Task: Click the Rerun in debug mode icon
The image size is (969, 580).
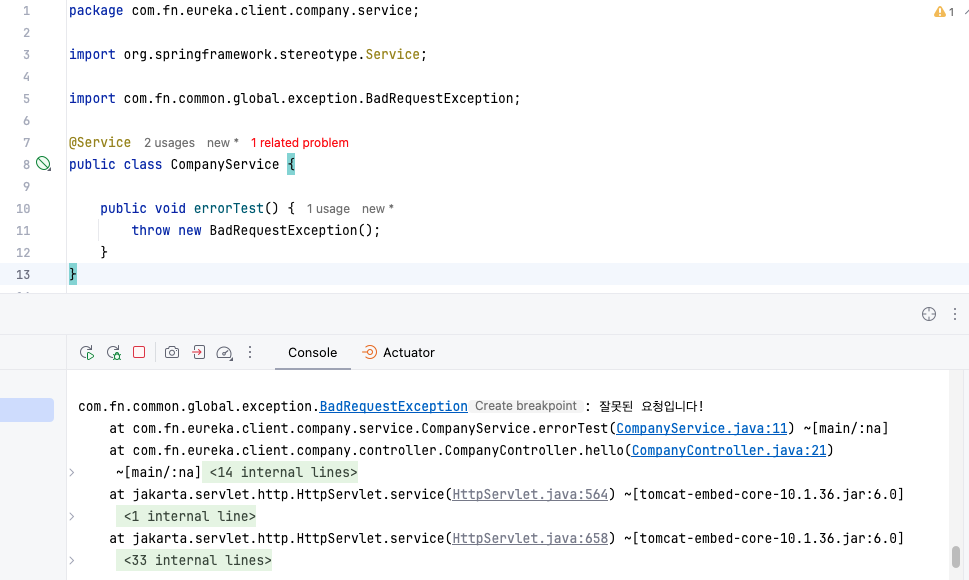Action: [x=114, y=353]
